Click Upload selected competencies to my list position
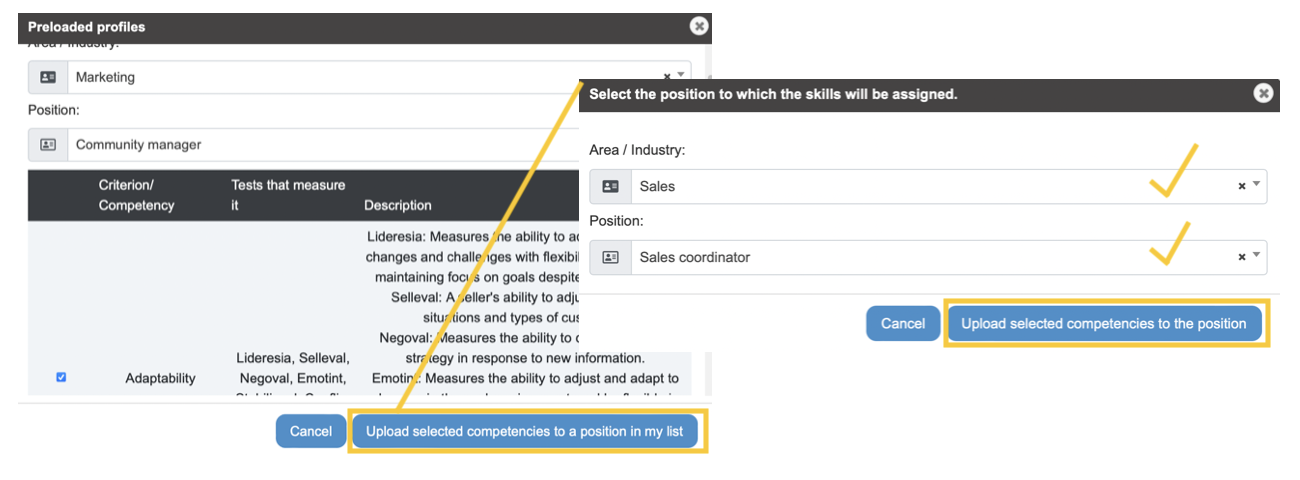 pos(525,431)
